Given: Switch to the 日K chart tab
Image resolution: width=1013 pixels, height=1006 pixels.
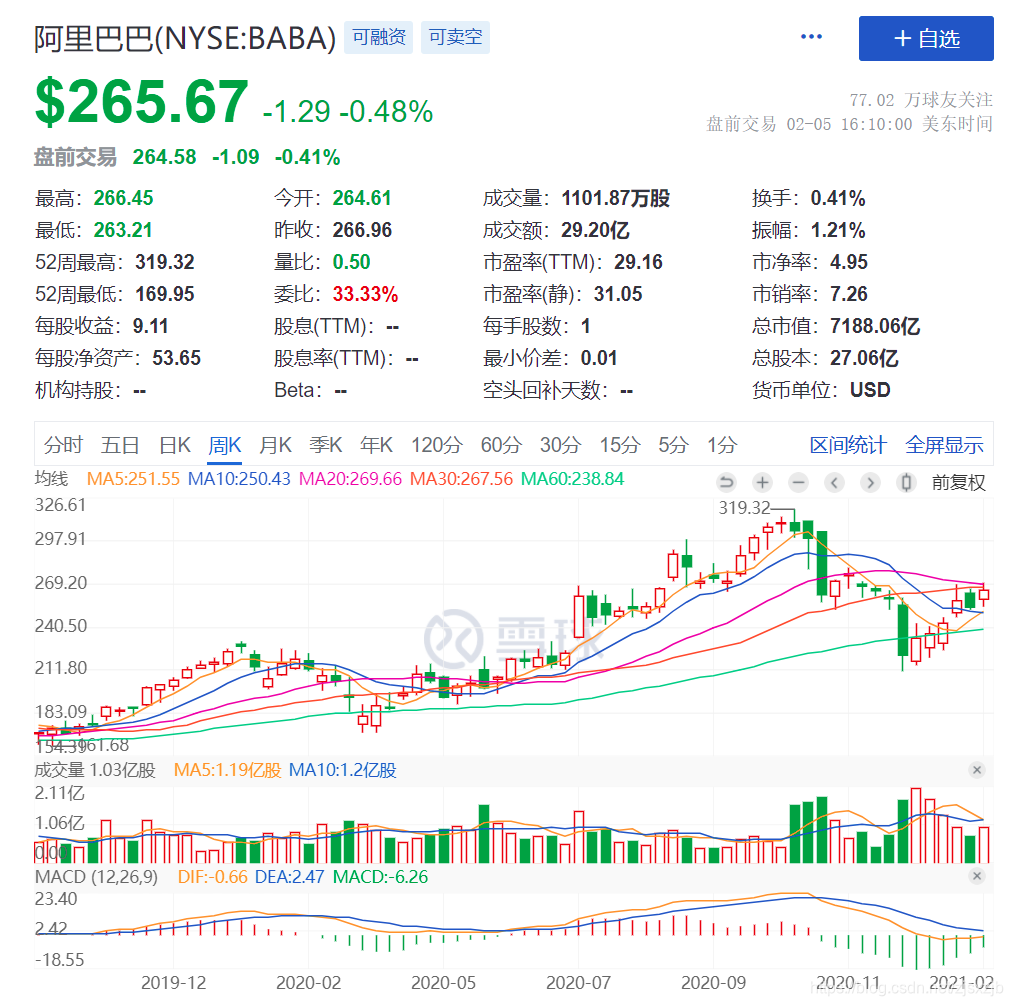Looking at the screenshot, I should tap(175, 445).
